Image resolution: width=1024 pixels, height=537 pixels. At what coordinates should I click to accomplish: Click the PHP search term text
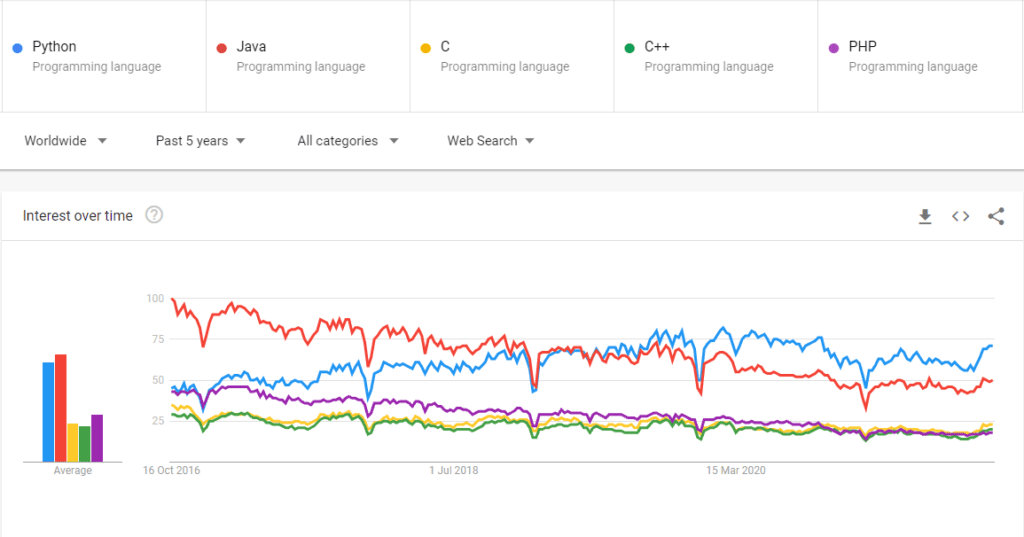[x=862, y=46]
